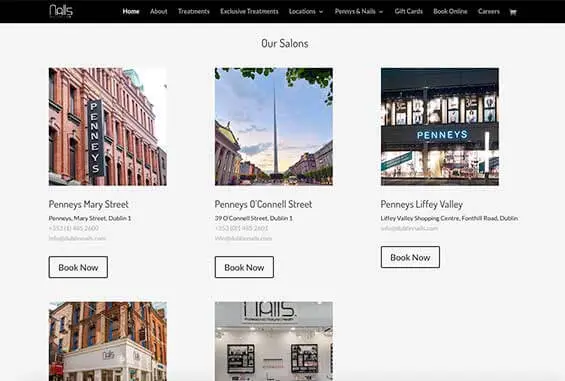This screenshot has width=565, height=381.
Task: Open the Penneys Liffey Valley storefront photo
Action: pyautogui.click(x=440, y=127)
